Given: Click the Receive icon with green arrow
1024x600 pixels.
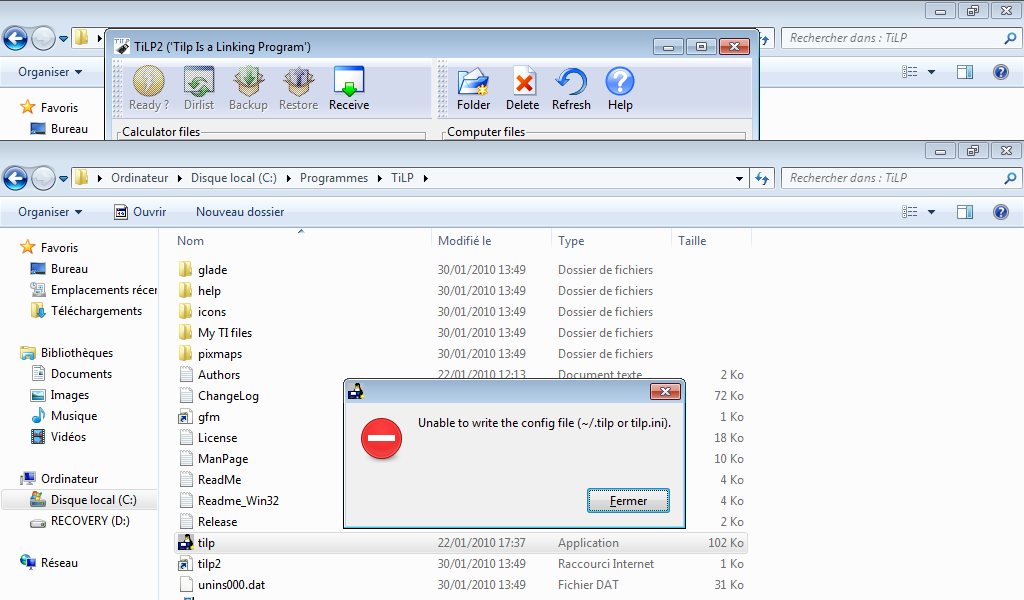Looking at the screenshot, I should click(x=349, y=87).
